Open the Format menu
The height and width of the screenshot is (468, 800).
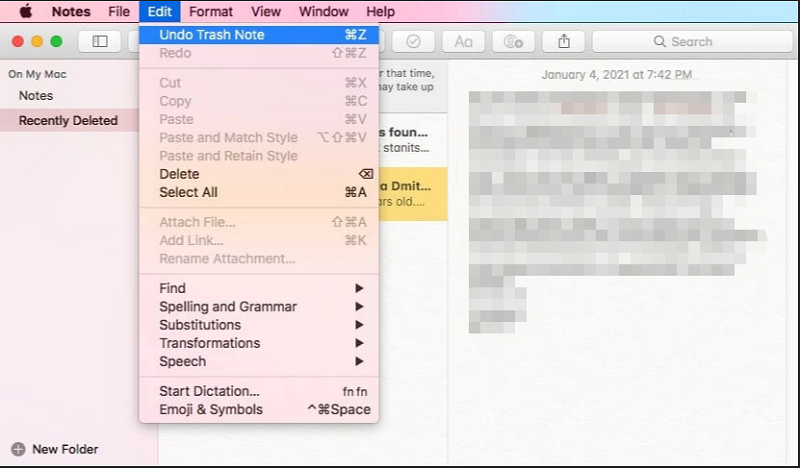(x=211, y=11)
